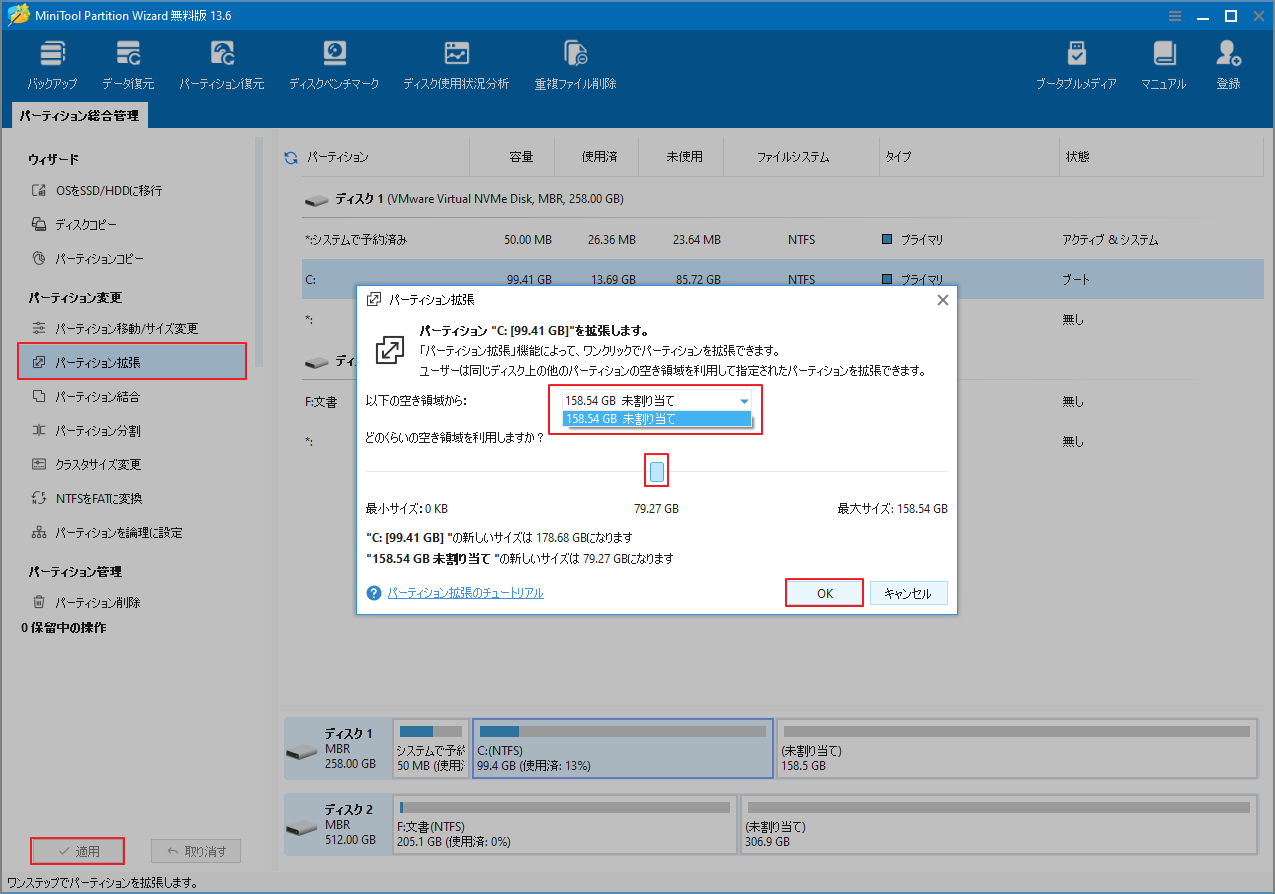The image size is (1275, 894).
Task: Click the help icon beside tutorial link
Action: coord(374,593)
